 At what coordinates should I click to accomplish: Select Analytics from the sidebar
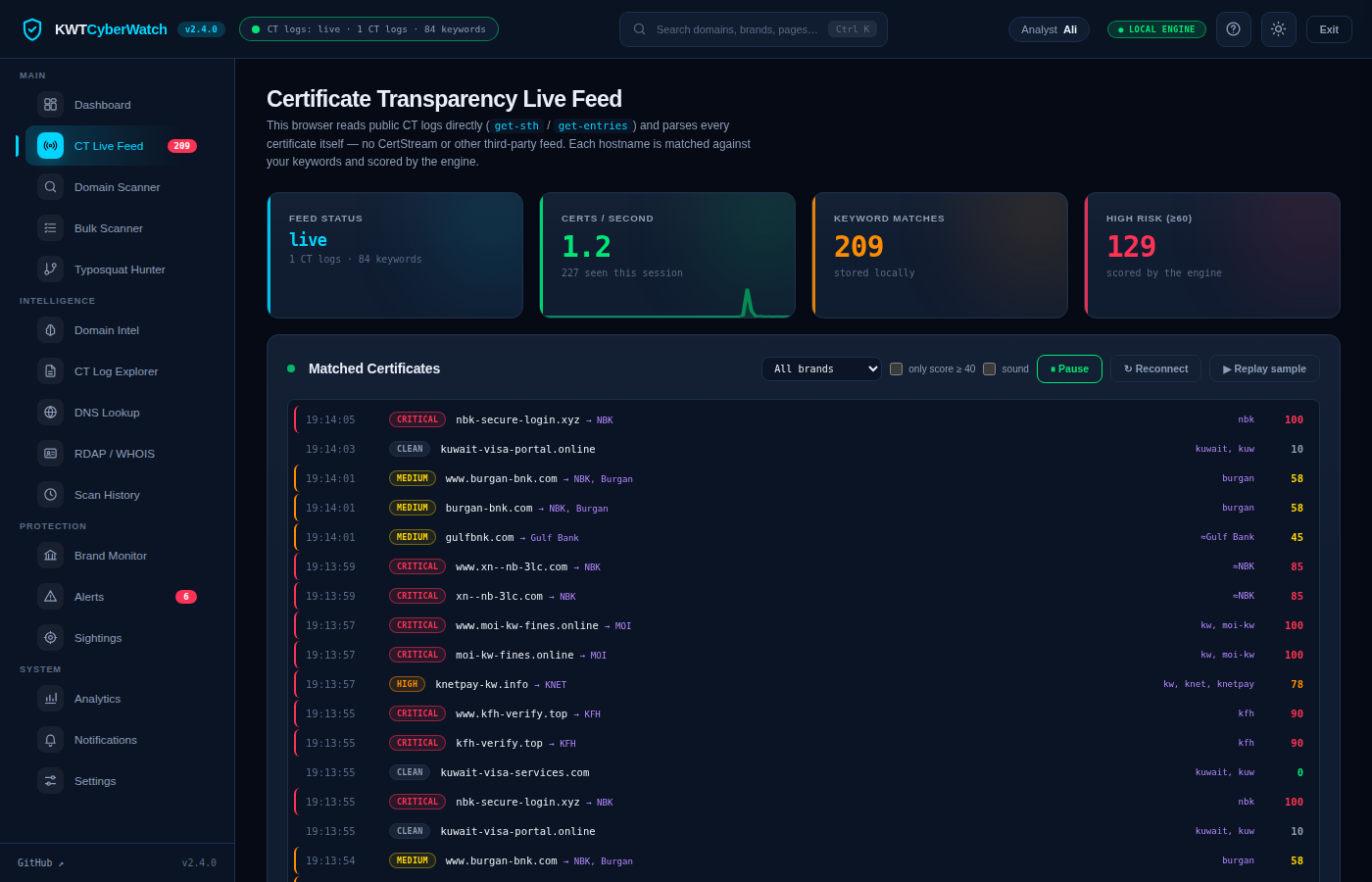point(118,699)
